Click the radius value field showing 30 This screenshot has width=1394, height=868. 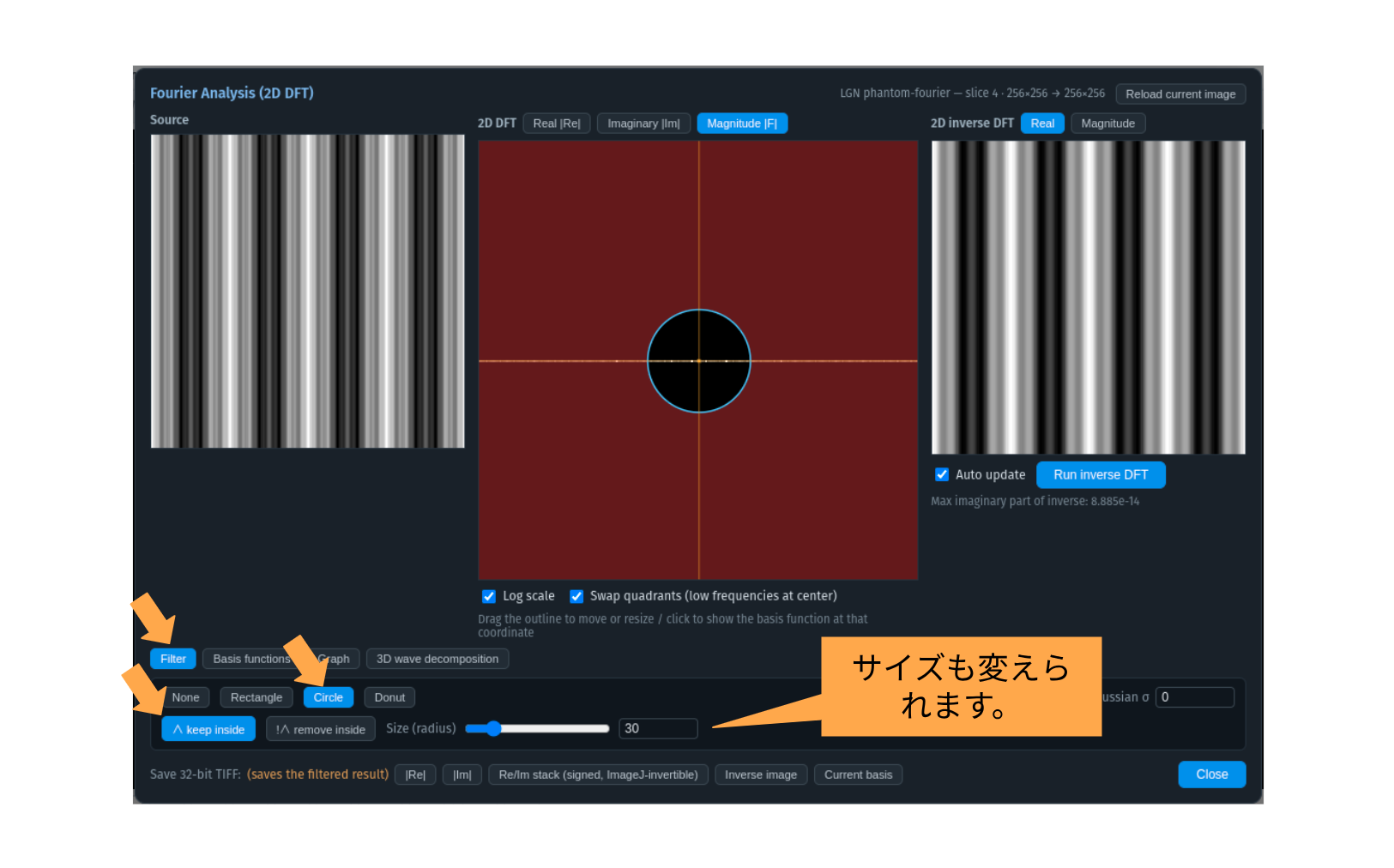point(658,728)
